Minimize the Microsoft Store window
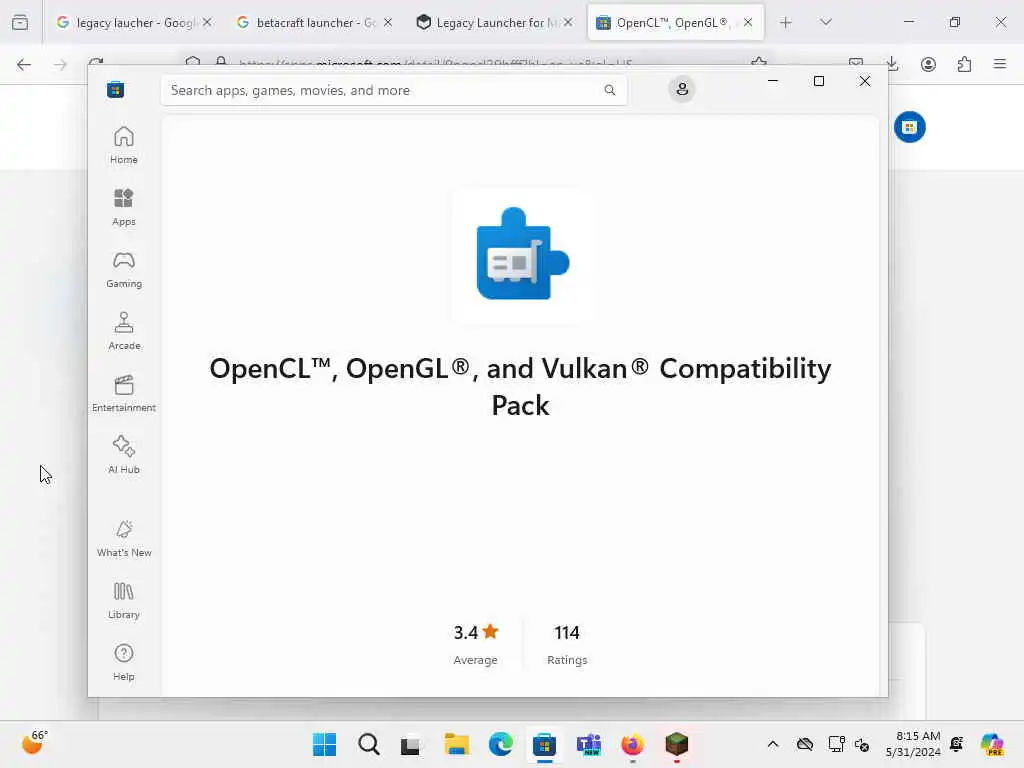 (x=773, y=81)
